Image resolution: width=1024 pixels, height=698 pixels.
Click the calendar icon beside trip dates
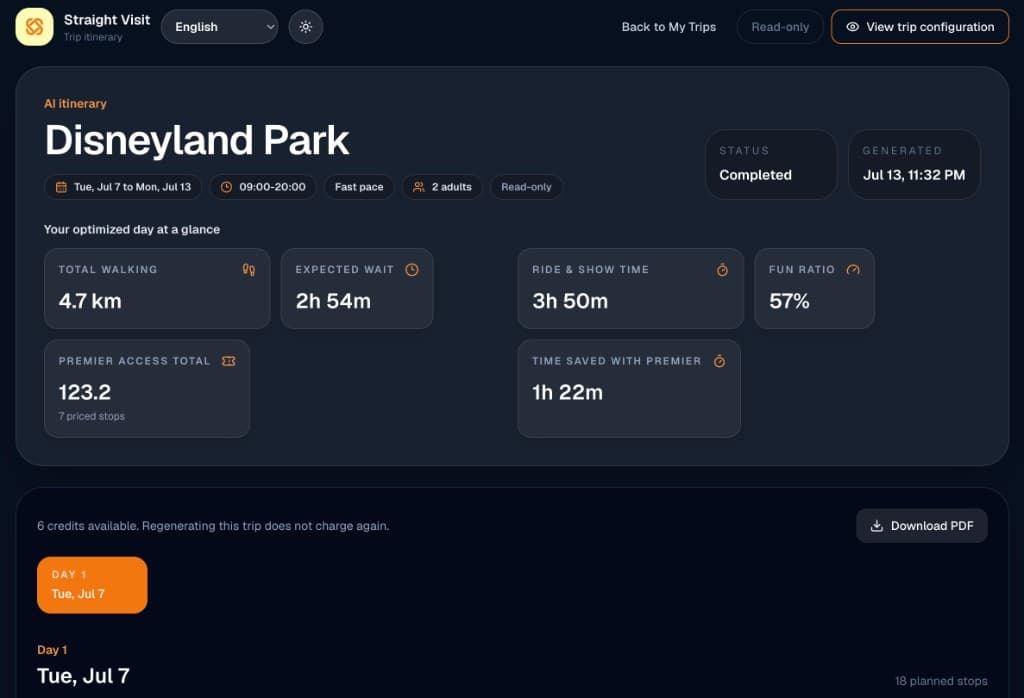tap(61, 187)
